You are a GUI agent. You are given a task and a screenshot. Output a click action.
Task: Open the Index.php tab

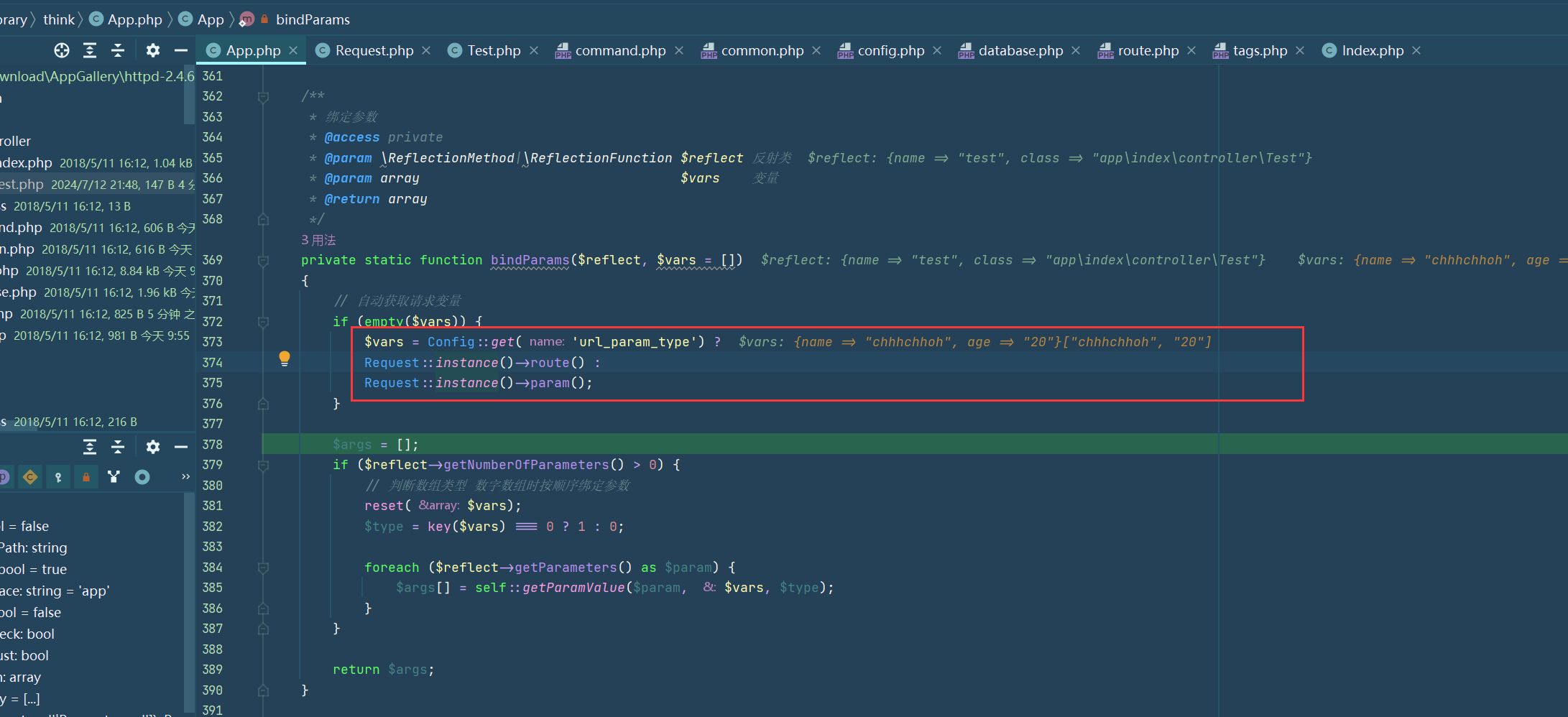(x=1373, y=50)
